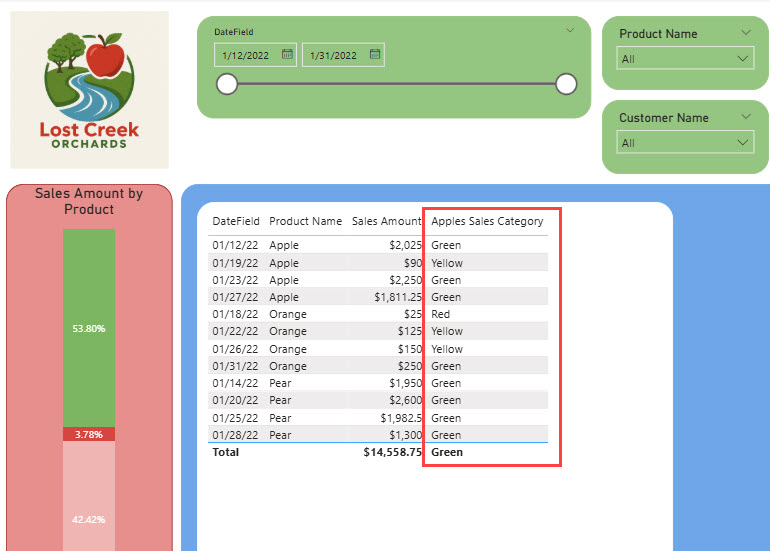Click the Lost Creek Orchards logo
The height and width of the screenshot is (551, 770).
[90, 90]
